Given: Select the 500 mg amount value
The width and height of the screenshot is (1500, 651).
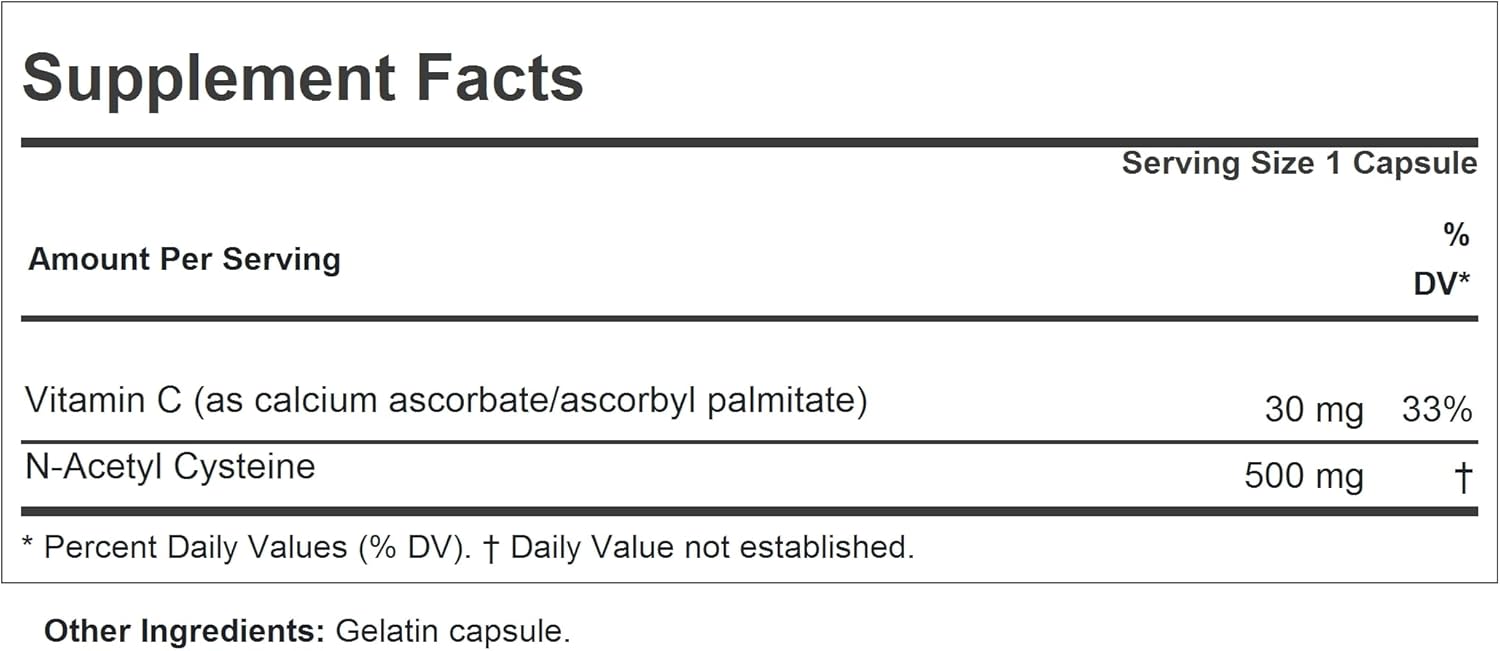Looking at the screenshot, I should 1303,476.
